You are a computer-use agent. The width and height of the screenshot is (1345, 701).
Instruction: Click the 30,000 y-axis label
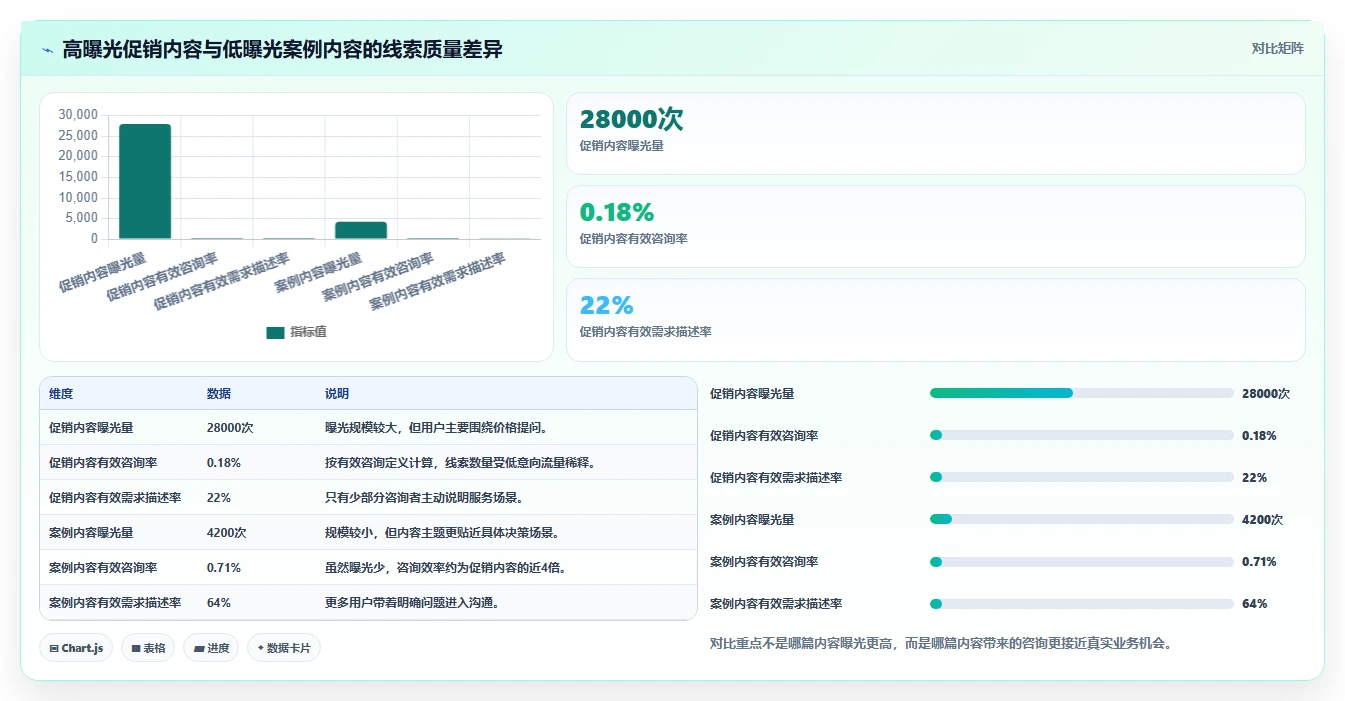(78, 115)
